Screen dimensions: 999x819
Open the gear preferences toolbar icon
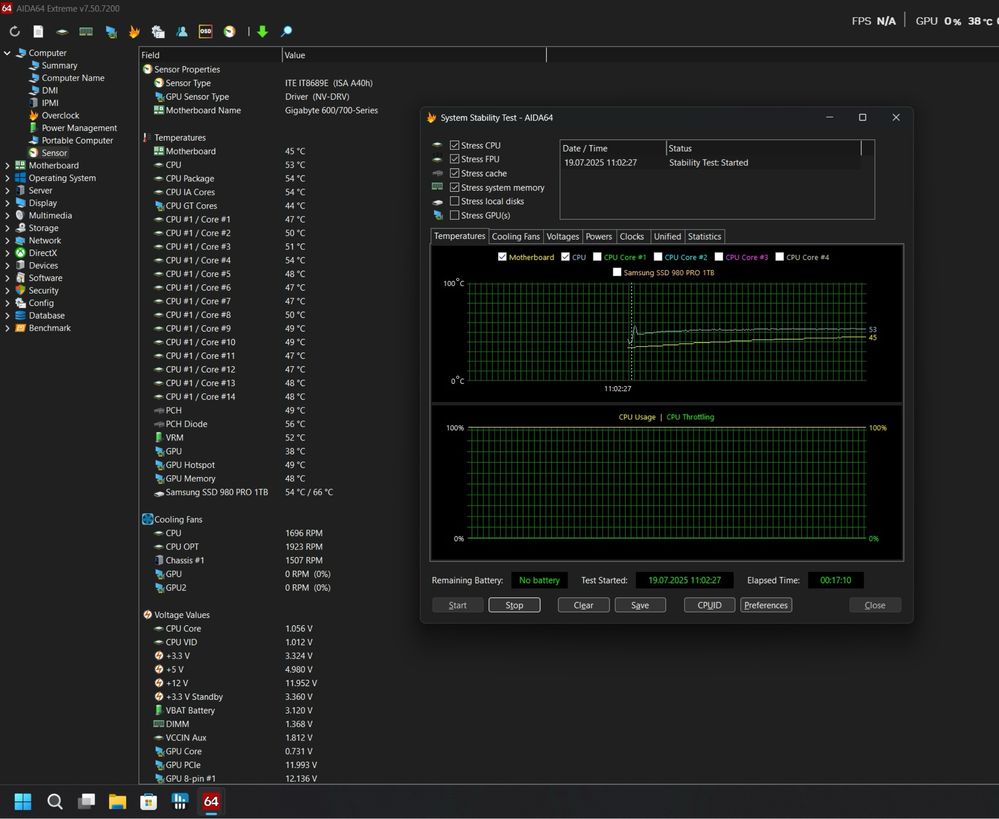click(158, 31)
